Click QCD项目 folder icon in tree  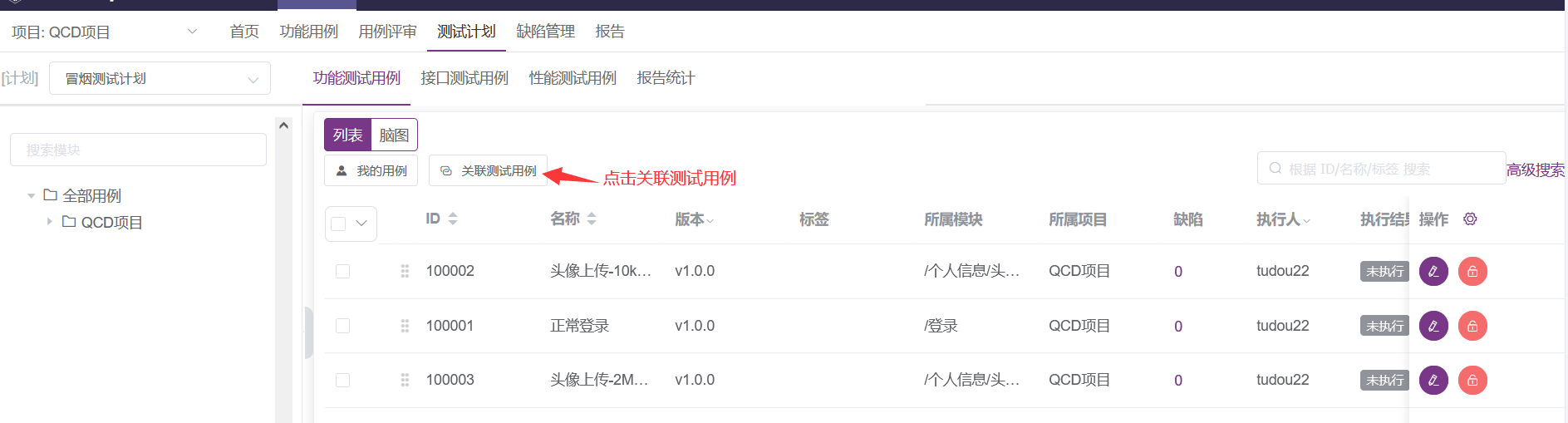coord(69,222)
